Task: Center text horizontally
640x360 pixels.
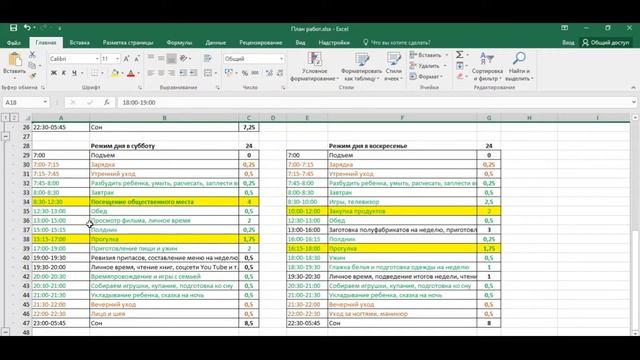Action: pos(161,73)
